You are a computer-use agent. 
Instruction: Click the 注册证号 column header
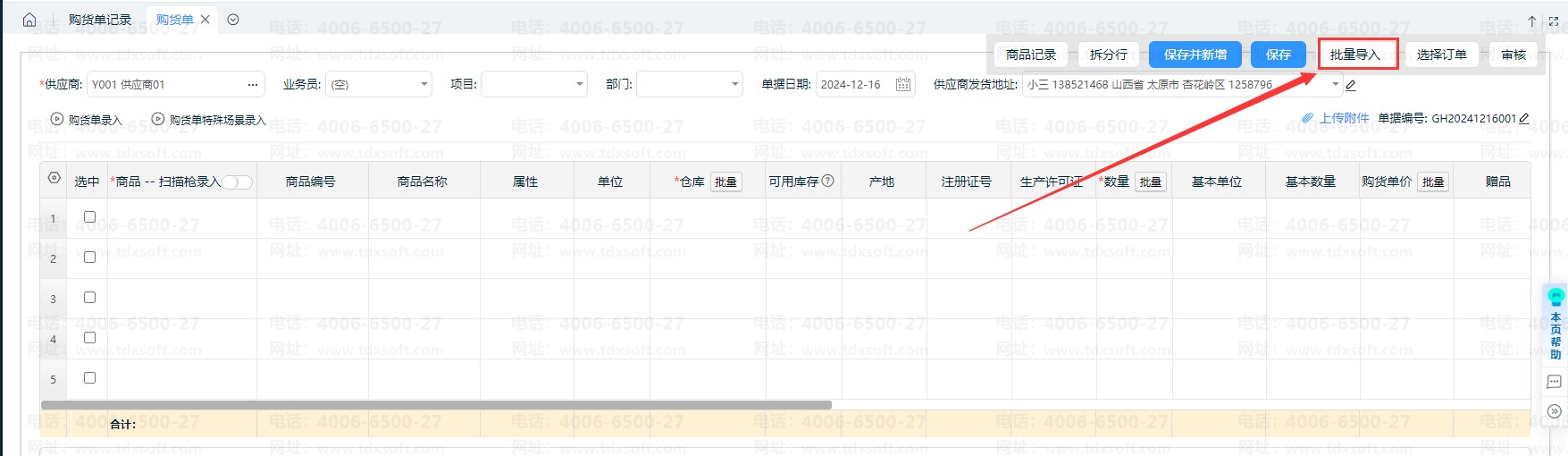[x=967, y=182]
